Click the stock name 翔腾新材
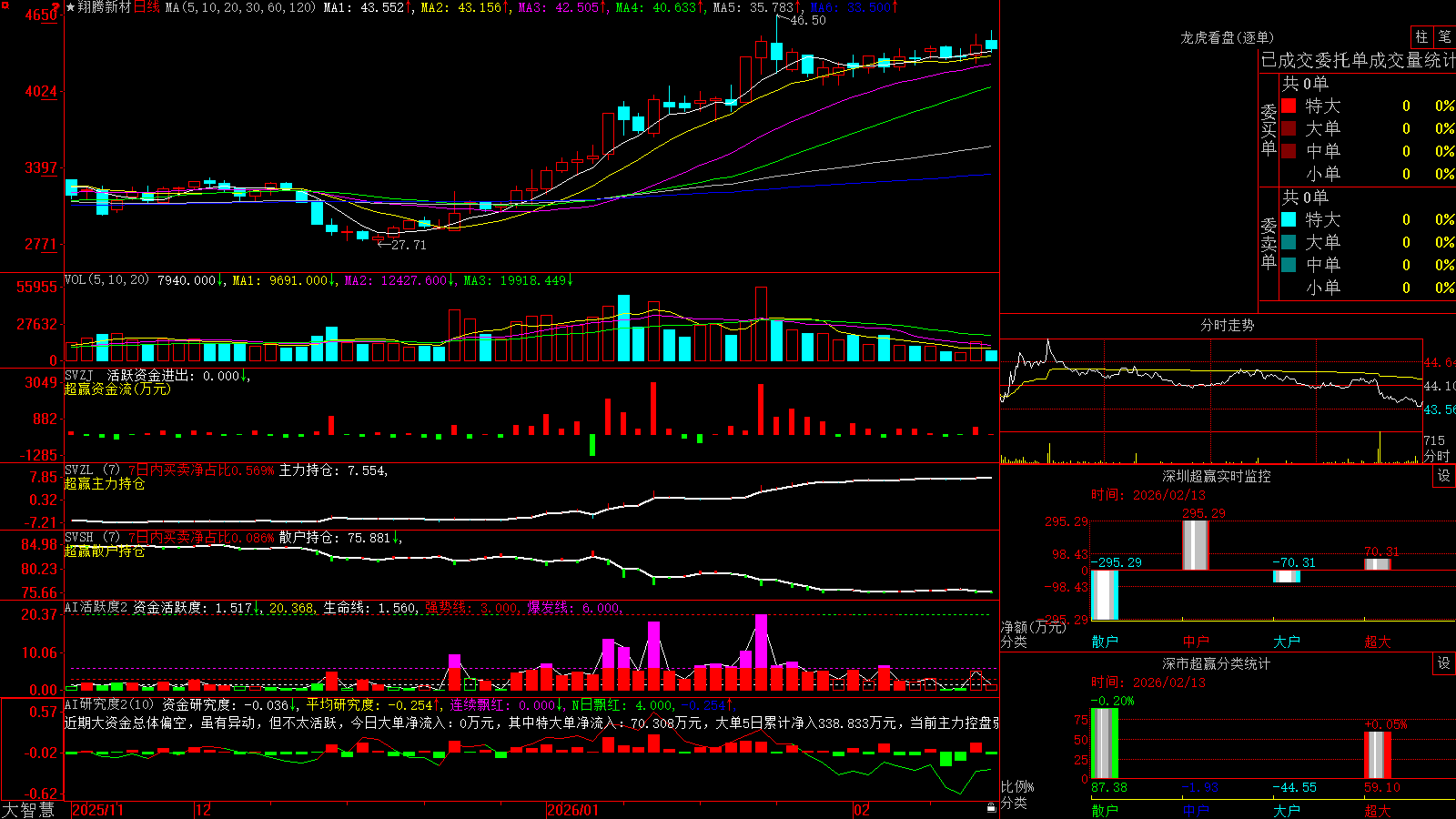The image size is (1456, 819). 105,7
